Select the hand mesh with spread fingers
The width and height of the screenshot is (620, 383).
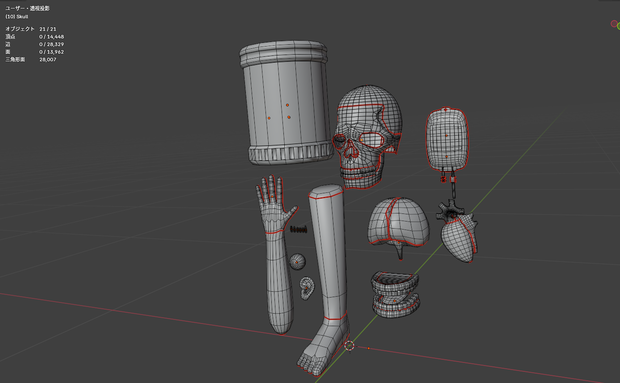pos(275,204)
